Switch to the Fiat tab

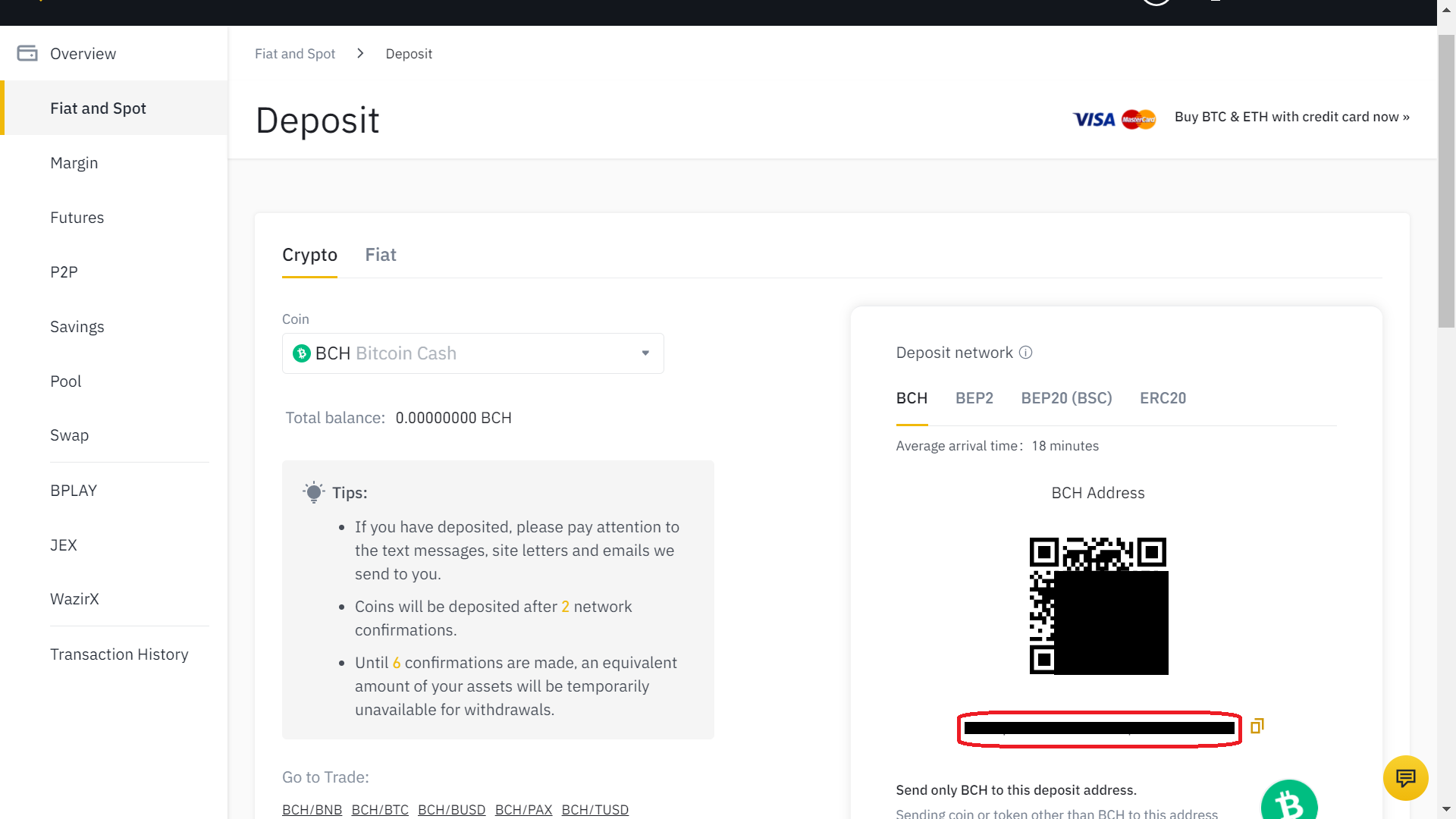(381, 255)
